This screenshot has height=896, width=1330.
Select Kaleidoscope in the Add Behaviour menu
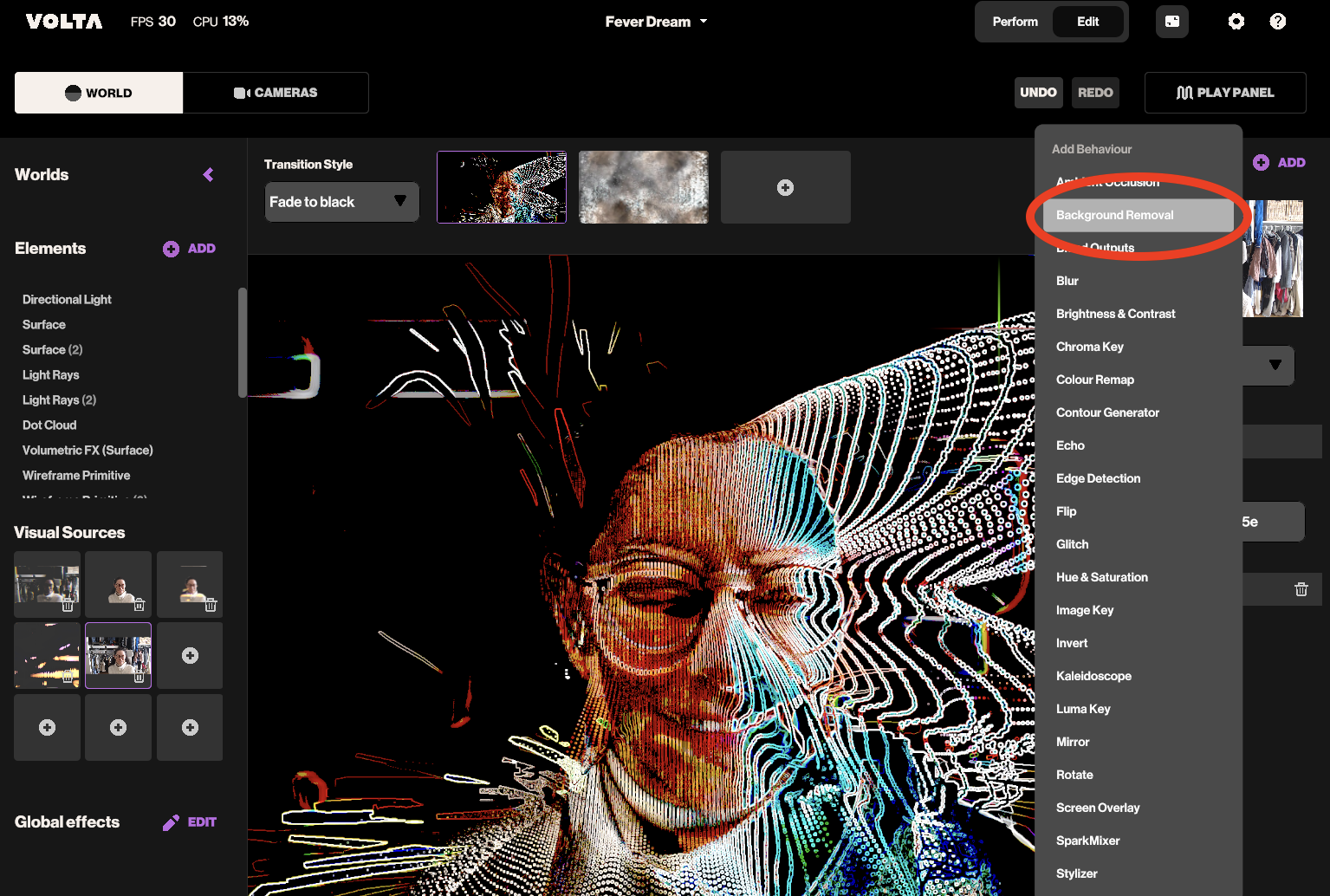(x=1093, y=676)
